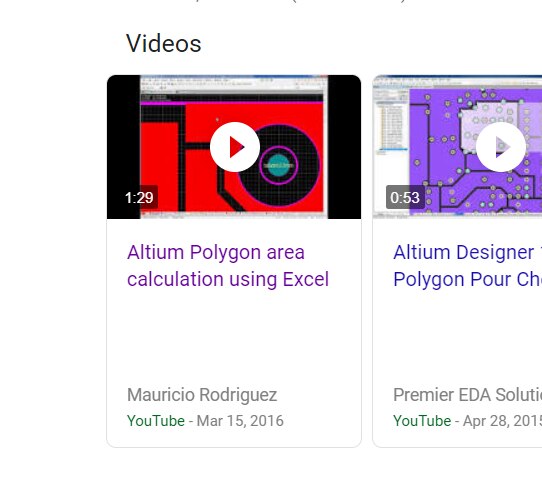542x500 pixels.
Task: Click the Apr 28, 2015 date text
Action: (x=502, y=421)
